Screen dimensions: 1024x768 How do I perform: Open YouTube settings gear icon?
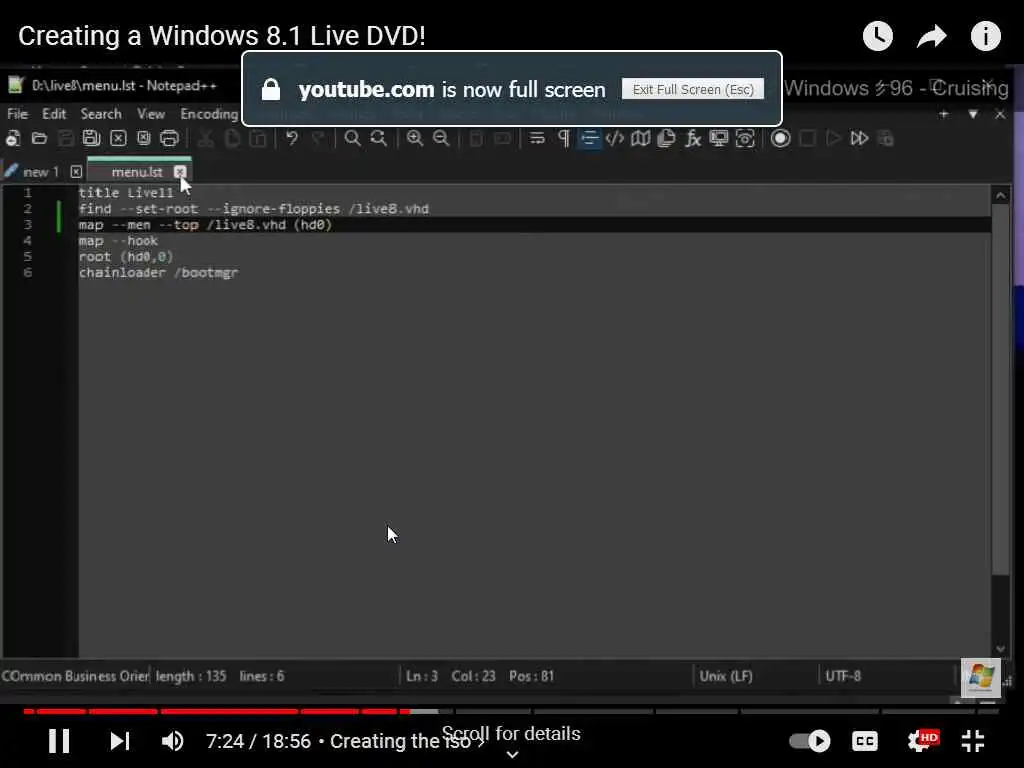point(921,741)
